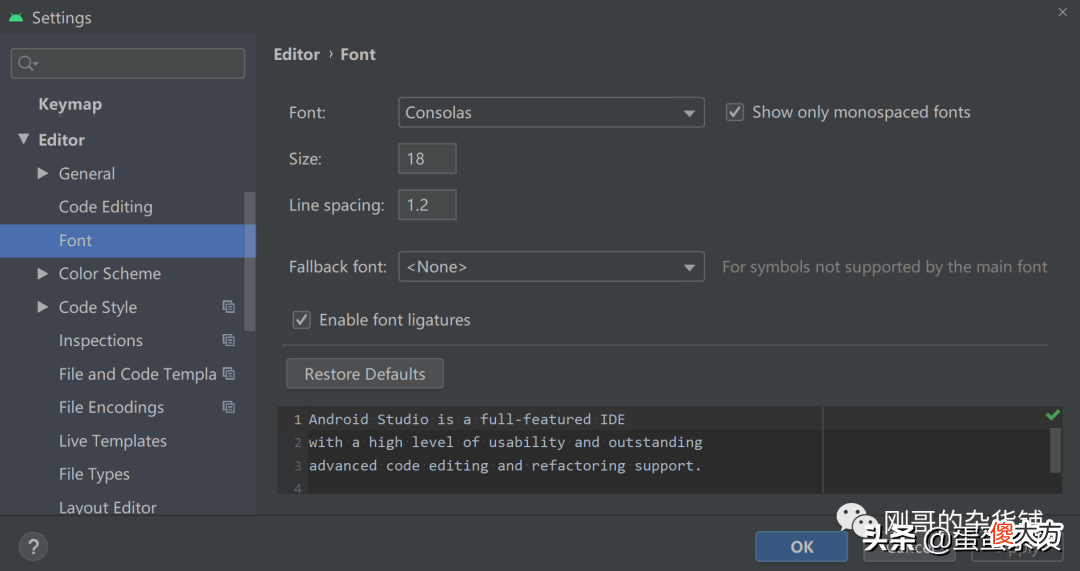Image resolution: width=1080 pixels, height=571 pixels.
Task: Expand the Code Style tree node
Action: click(x=43, y=307)
